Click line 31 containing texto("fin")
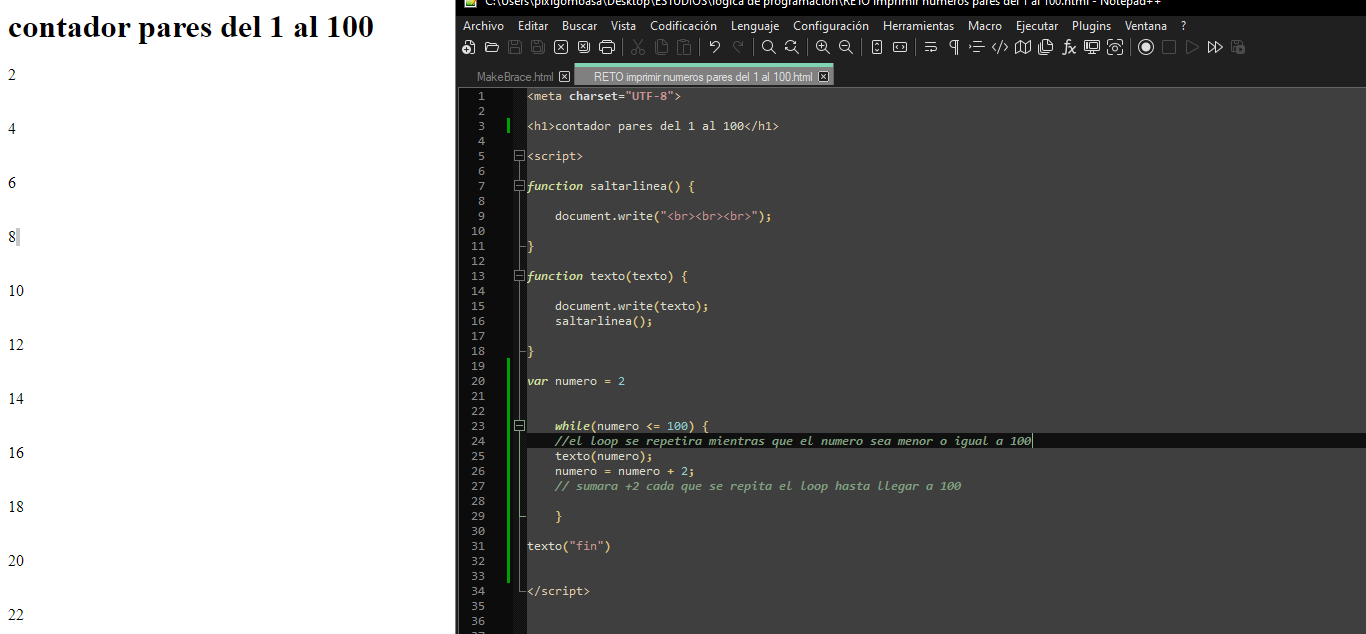The height and width of the screenshot is (634, 1366). point(568,546)
